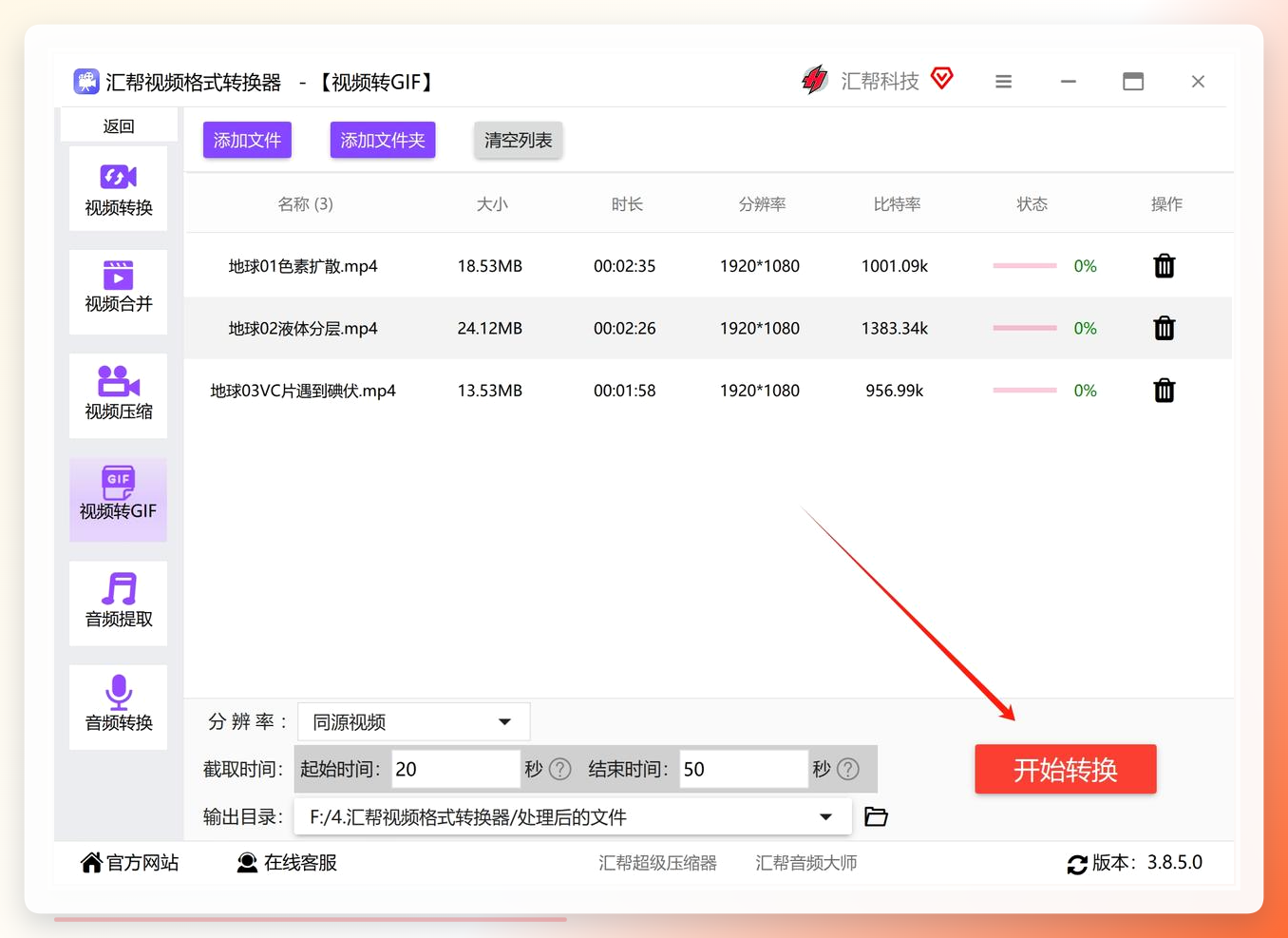
Task: Check for updates via refresh icon
Action: (1077, 864)
